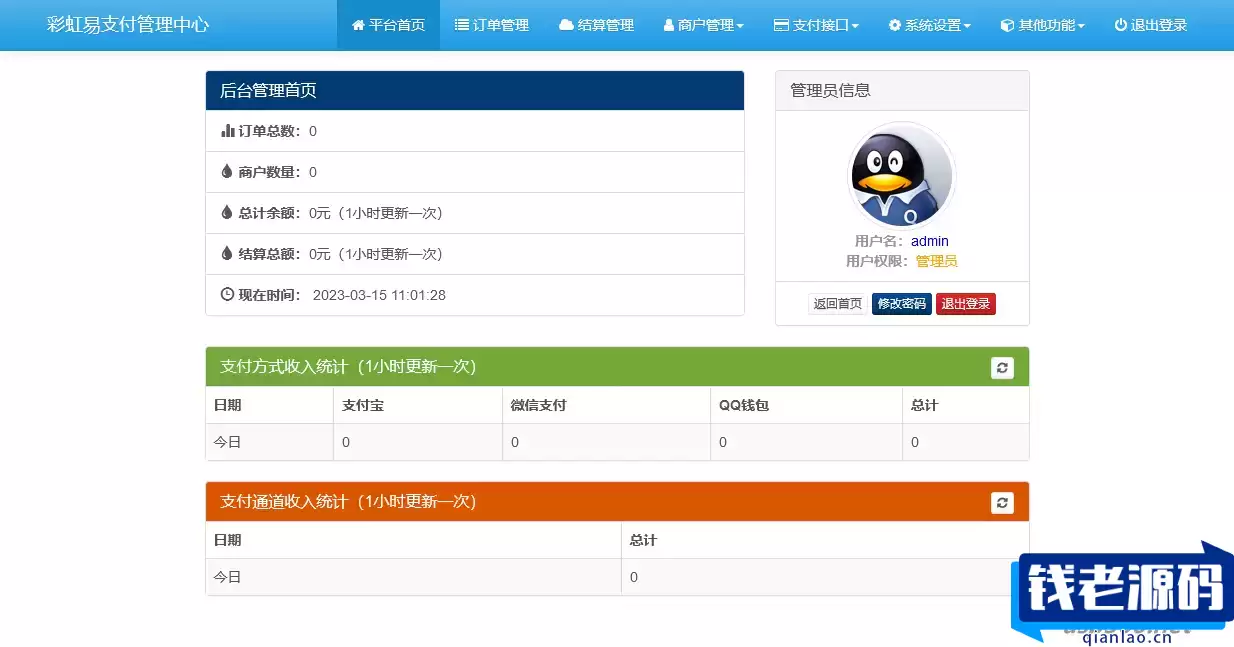Expand the 其他功能 dropdown menu
This screenshot has height=647, width=1234.
pyautogui.click(x=1042, y=25)
